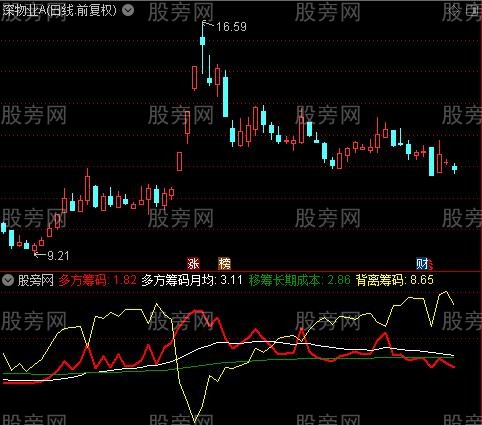Click the 16.59 high price label
482x425 pixels.
[231, 27]
